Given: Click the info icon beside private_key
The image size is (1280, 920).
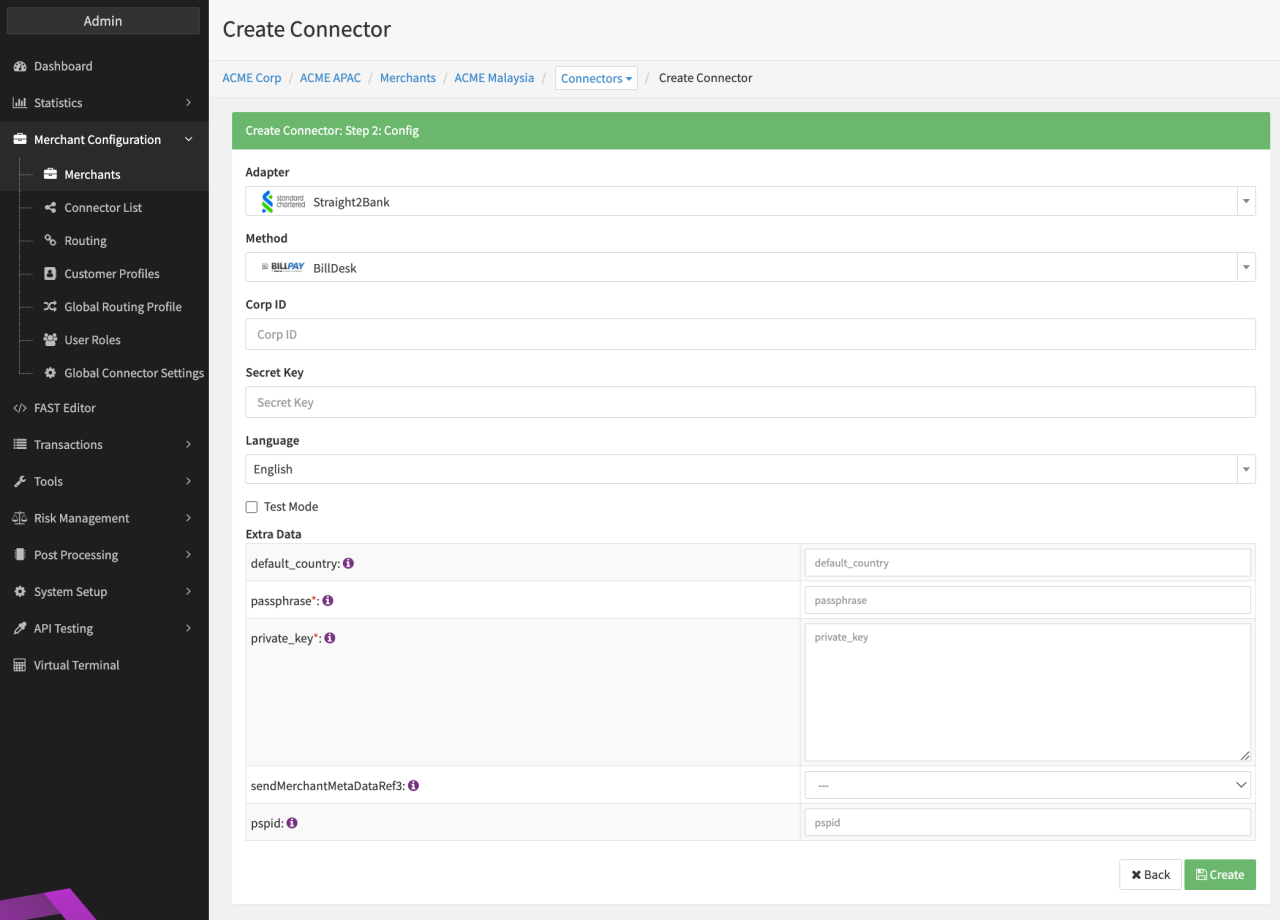Looking at the screenshot, I should 330,638.
